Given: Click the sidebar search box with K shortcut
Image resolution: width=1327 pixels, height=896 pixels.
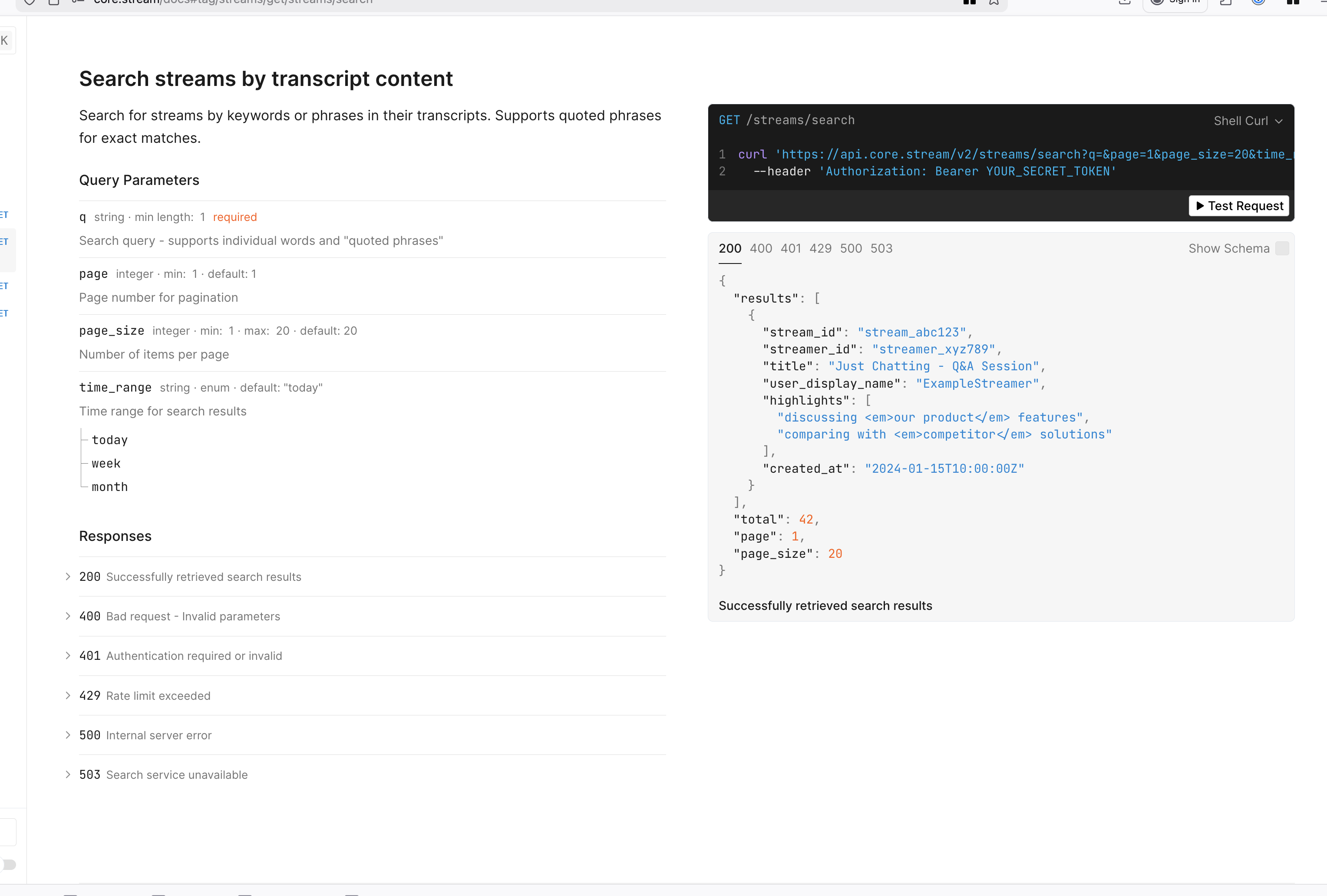Looking at the screenshot, I should click(7, 40).
